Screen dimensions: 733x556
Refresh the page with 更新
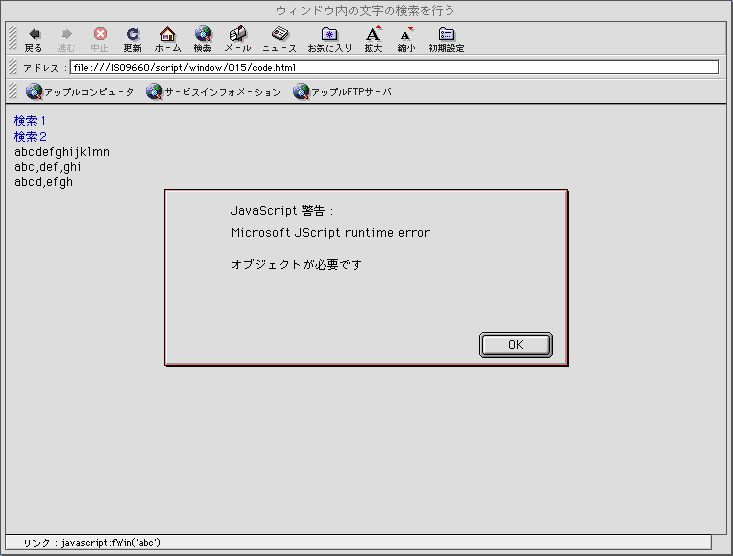click(132, 39)
